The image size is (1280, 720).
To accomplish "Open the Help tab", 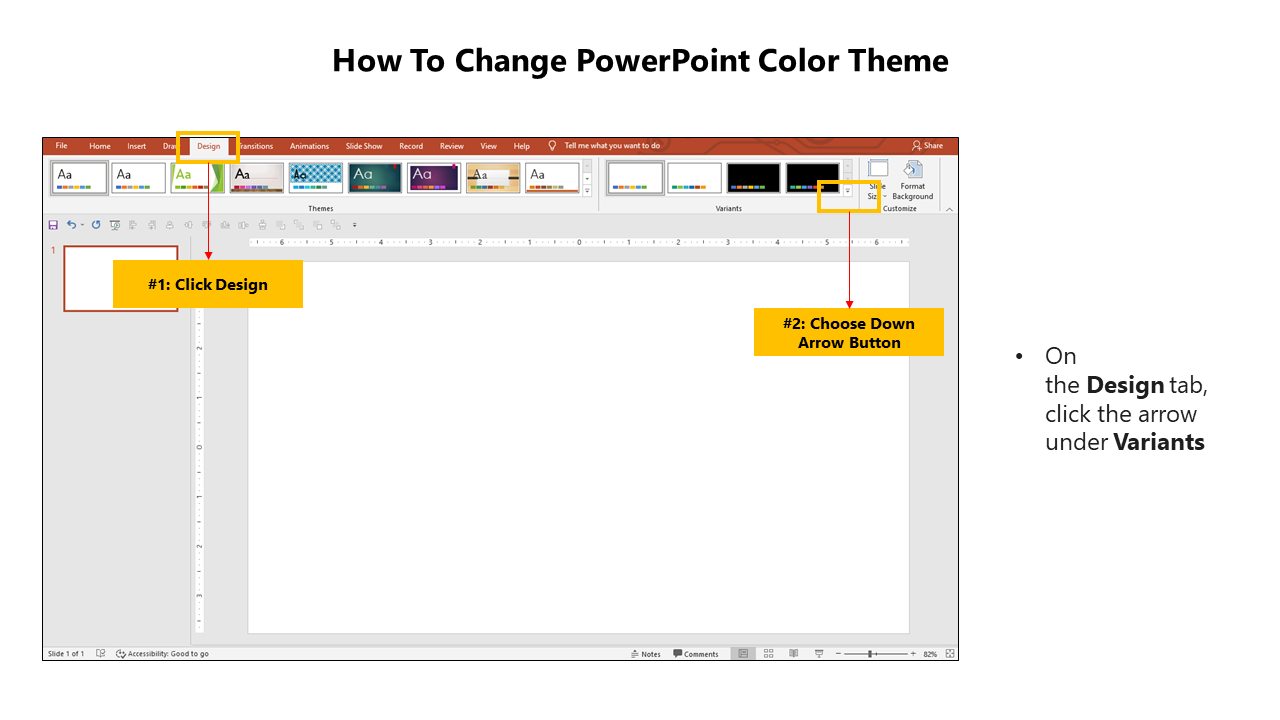I will 522,146.
